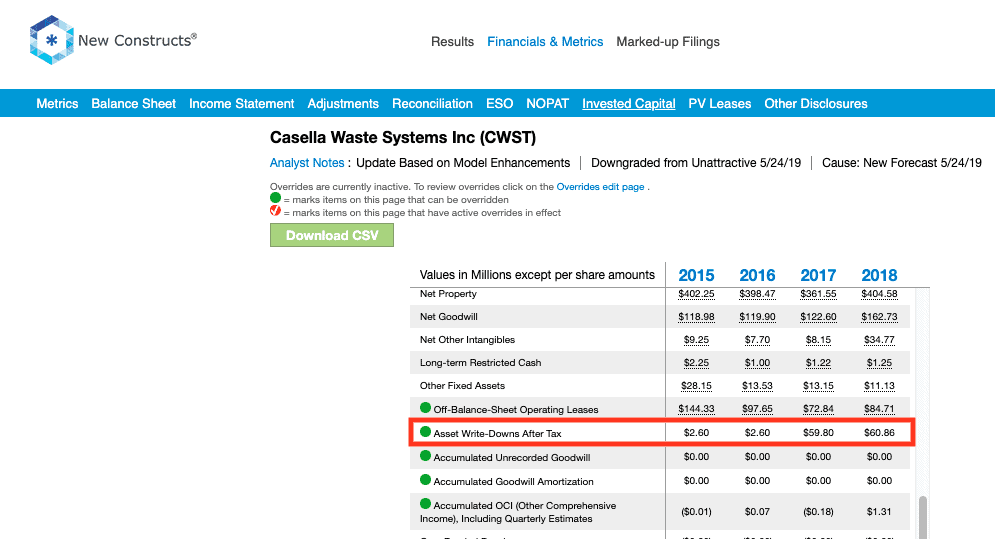
Task: Click Other Fixed Assets 2016 value $13.53
Action: click(757, 385)
